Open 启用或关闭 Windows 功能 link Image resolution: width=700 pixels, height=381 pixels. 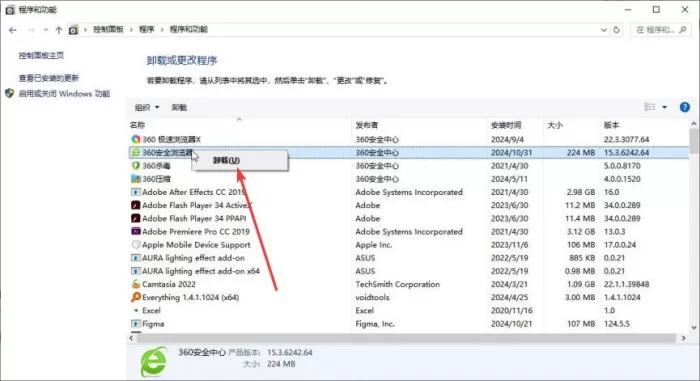click(x=64, y=94)
